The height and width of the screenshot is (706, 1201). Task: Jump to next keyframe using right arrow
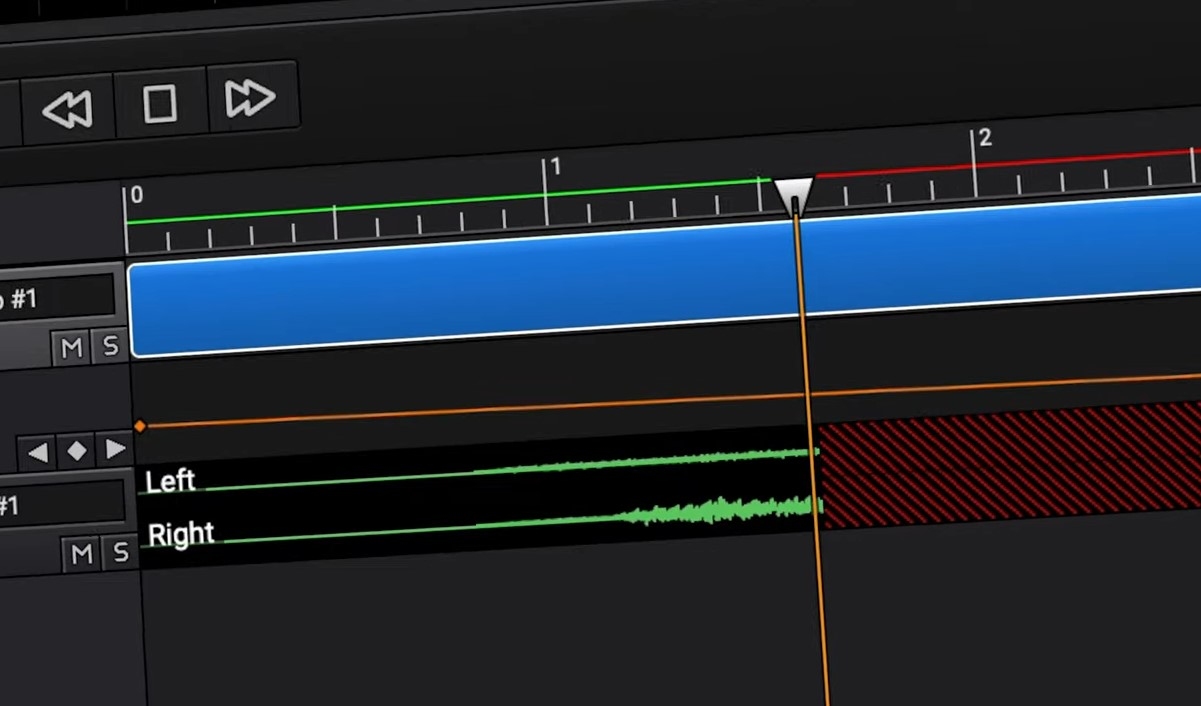[115, 449]
